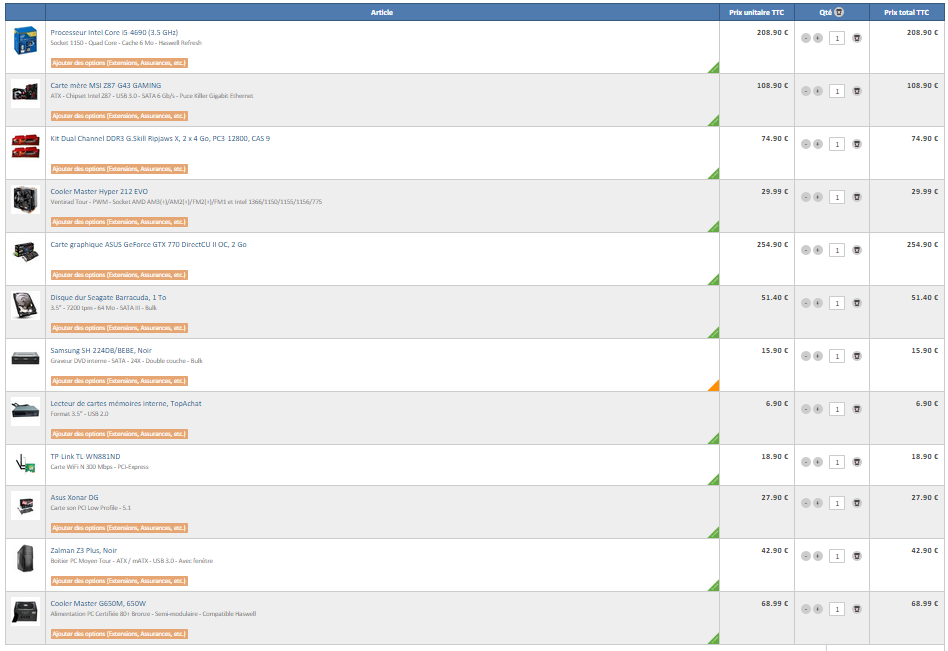This screenshot has height=651, width=948.
Task: Click Ajouter des options under Cooler Master G650M
Action: (119, 634)
